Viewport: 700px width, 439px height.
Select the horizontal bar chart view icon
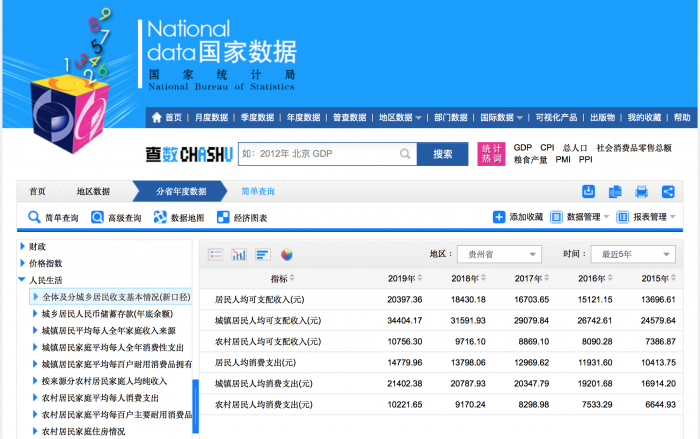tap(263, 254)
